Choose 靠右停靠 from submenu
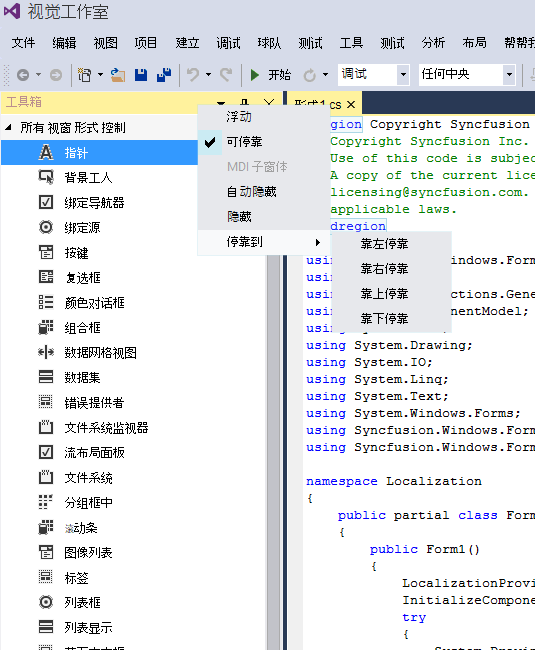 pyautogui.click(x=391, y=269)
